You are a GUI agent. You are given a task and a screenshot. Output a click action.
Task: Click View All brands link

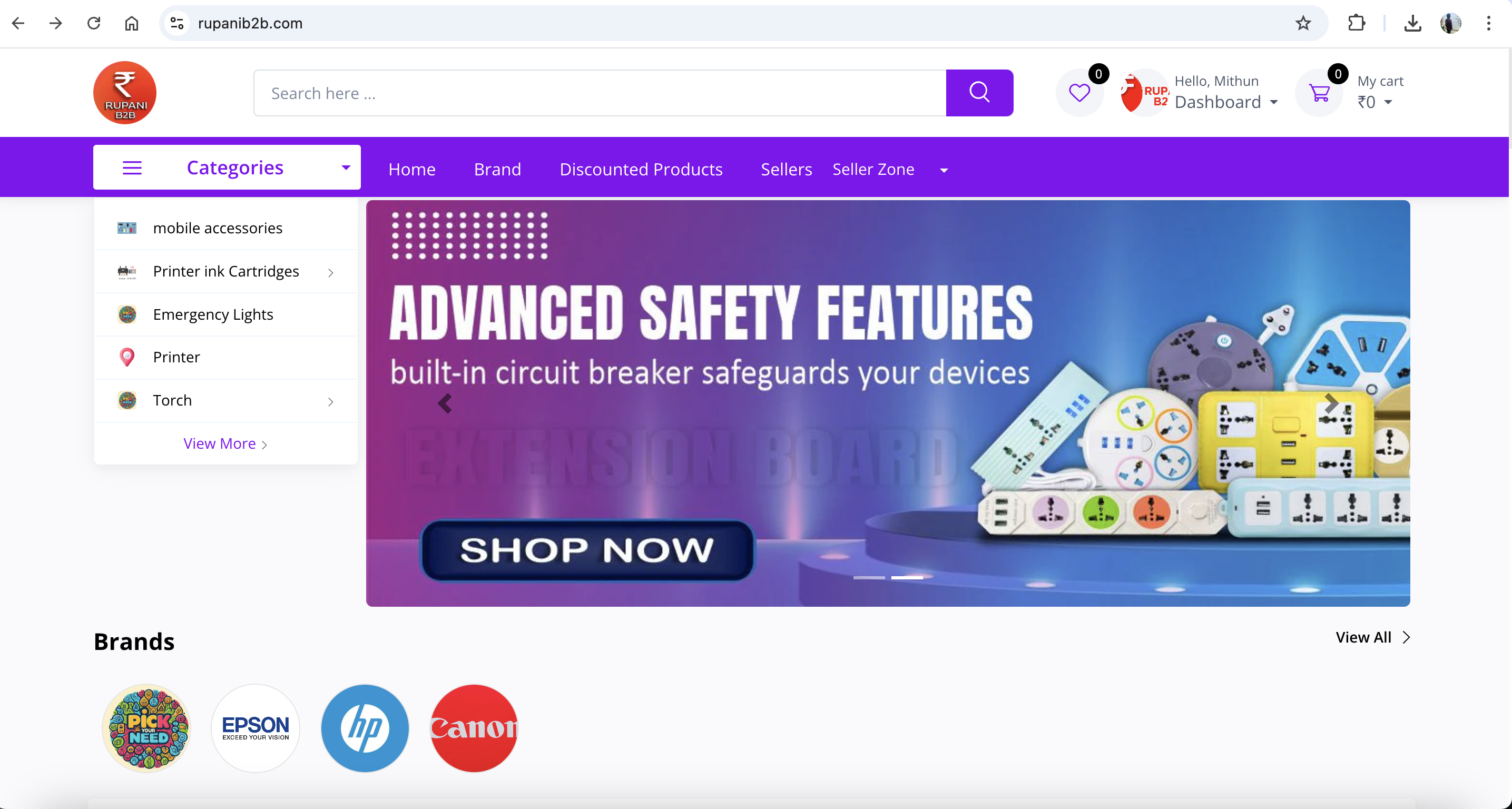click(x=1373, y=638)
